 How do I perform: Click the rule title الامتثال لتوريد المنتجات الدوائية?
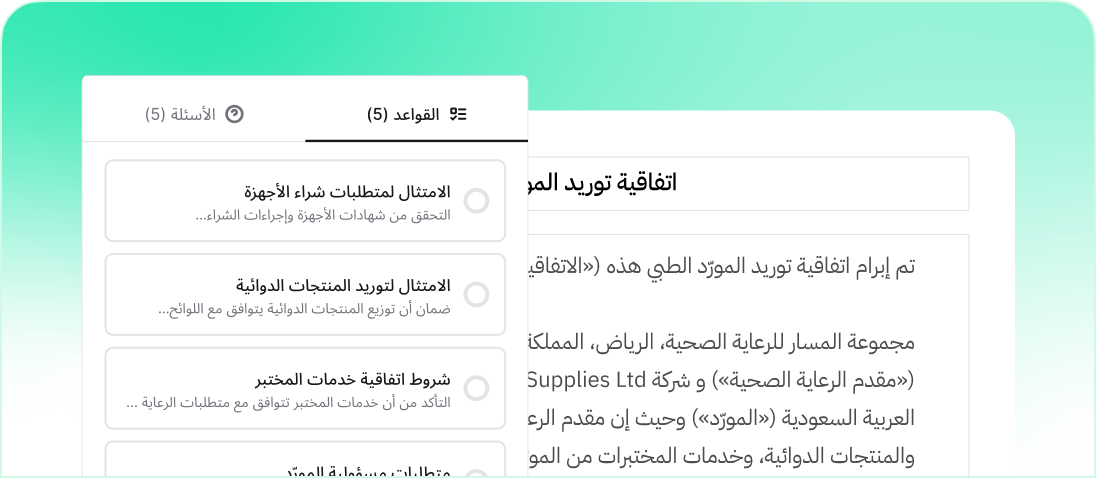(x=343, y=285)
